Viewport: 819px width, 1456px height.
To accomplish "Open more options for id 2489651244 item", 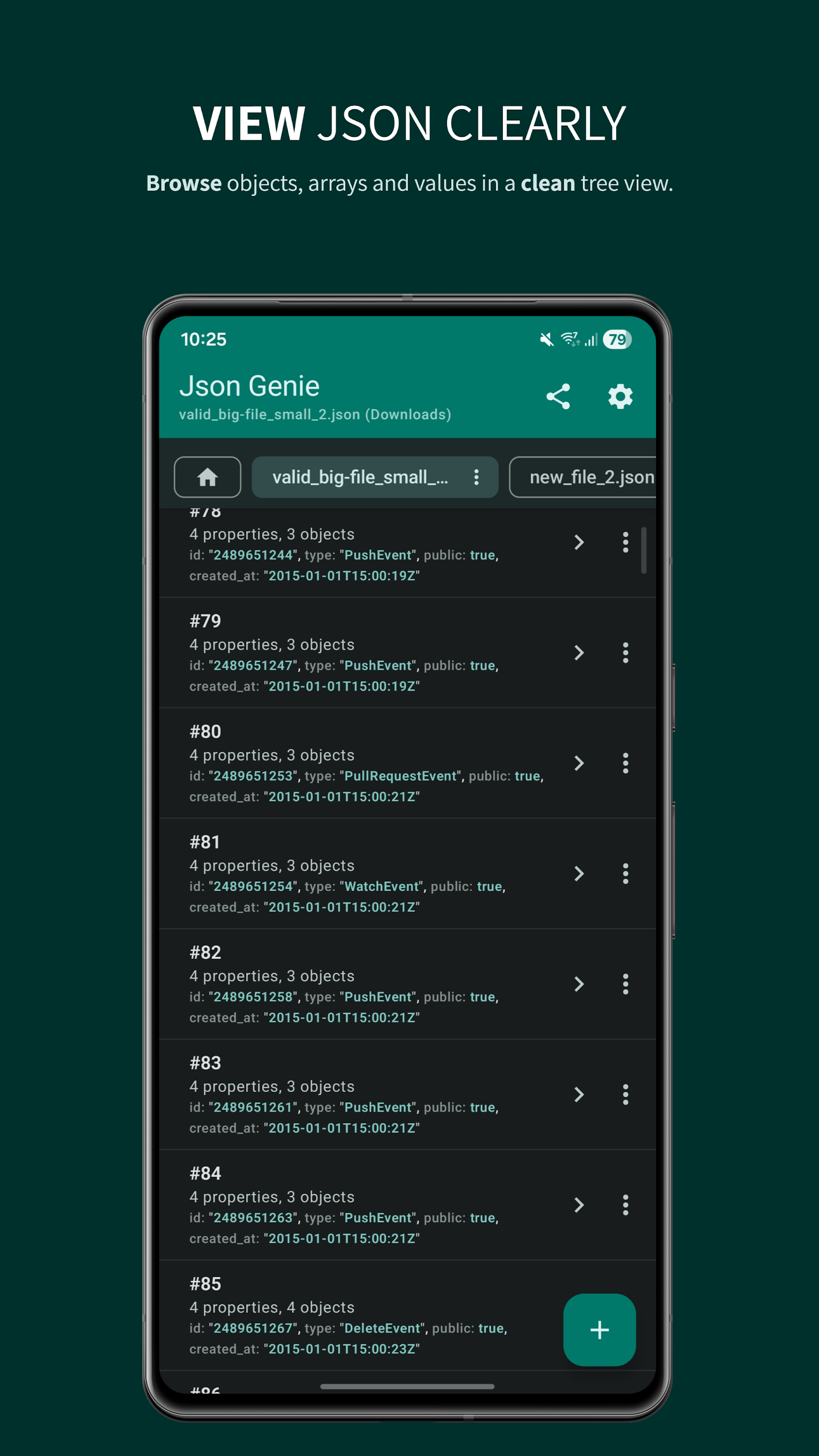I will click(x=625, y=543).
